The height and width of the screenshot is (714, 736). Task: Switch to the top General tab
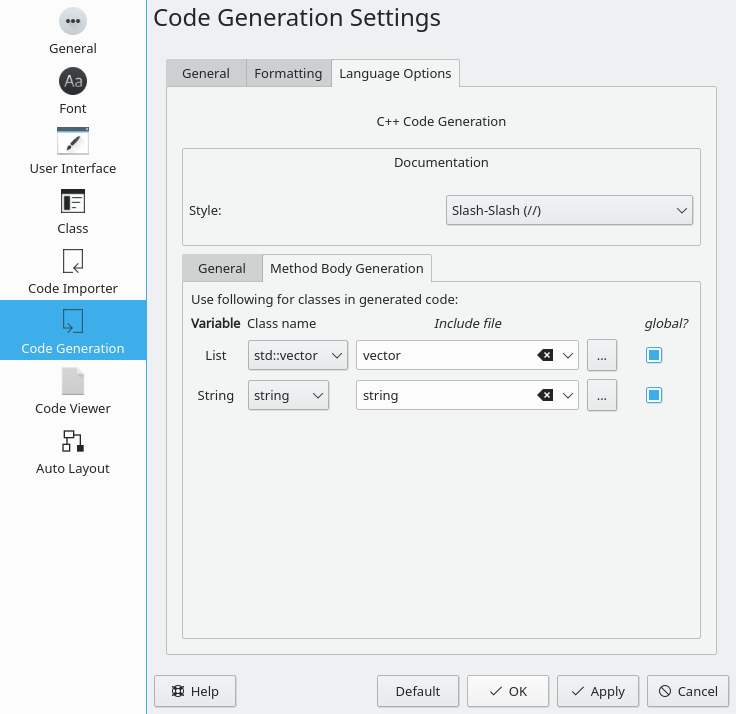click(206, 73)
